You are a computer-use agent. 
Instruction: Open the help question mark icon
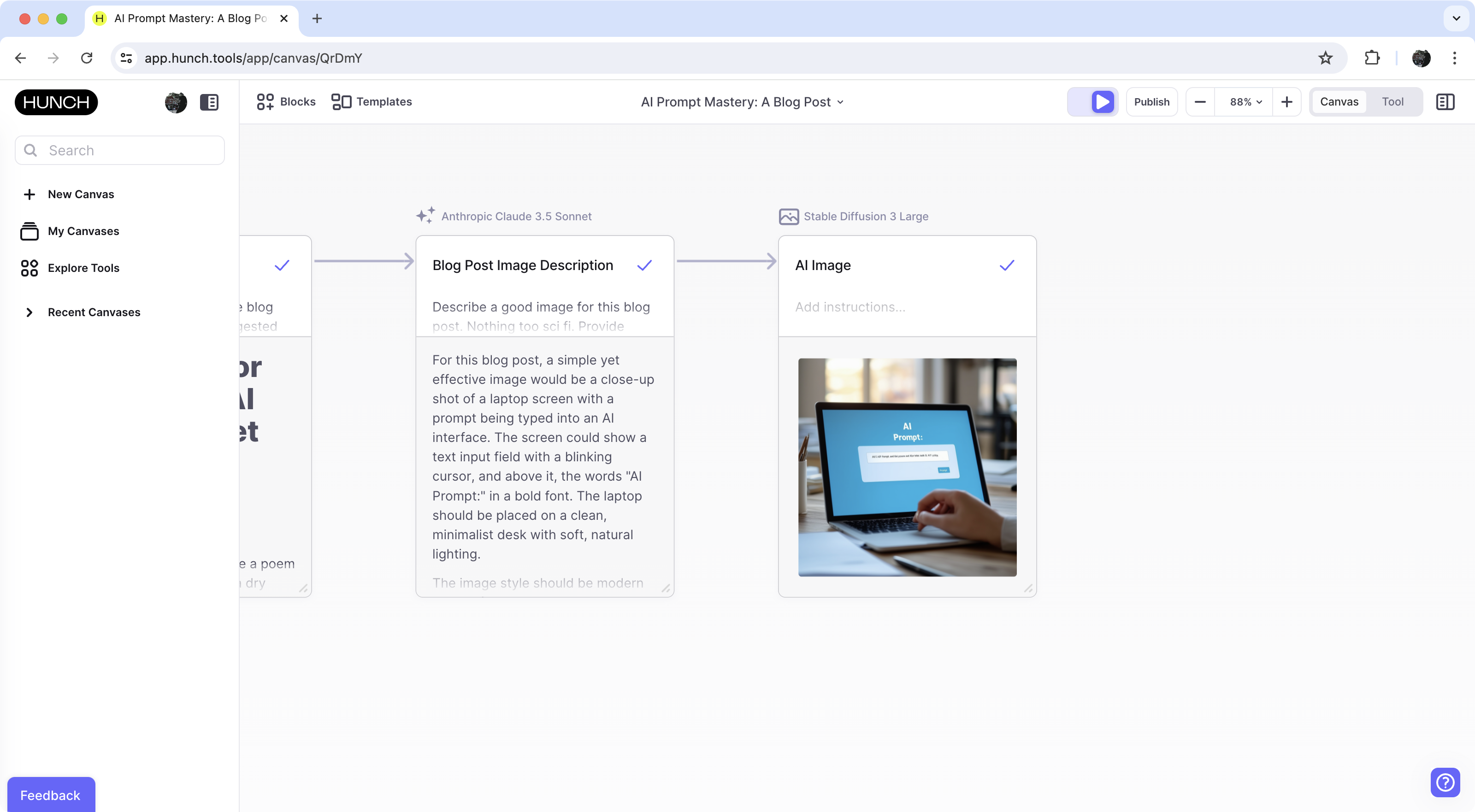point(1445,783)
